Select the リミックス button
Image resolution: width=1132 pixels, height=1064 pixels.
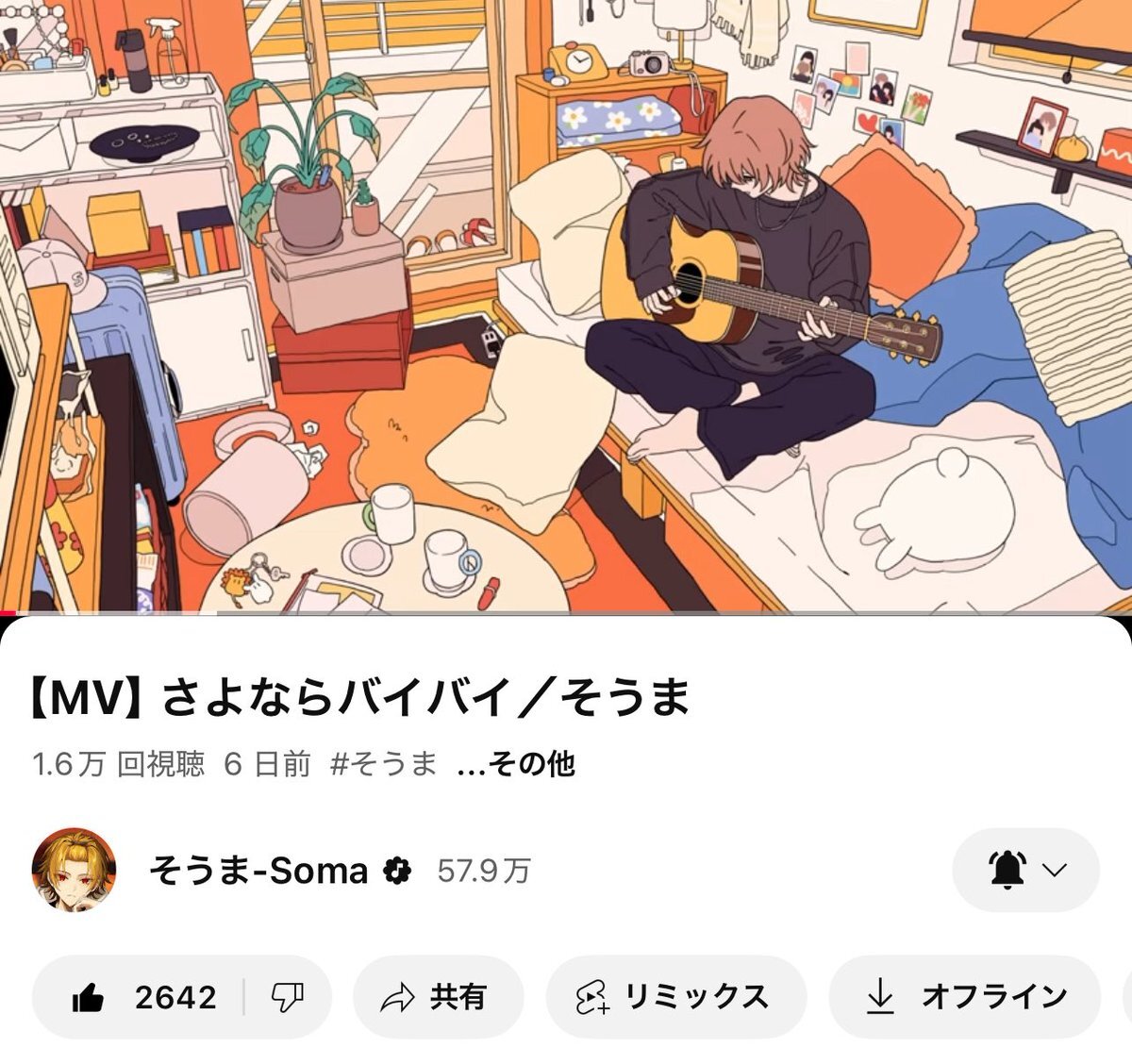697,997
